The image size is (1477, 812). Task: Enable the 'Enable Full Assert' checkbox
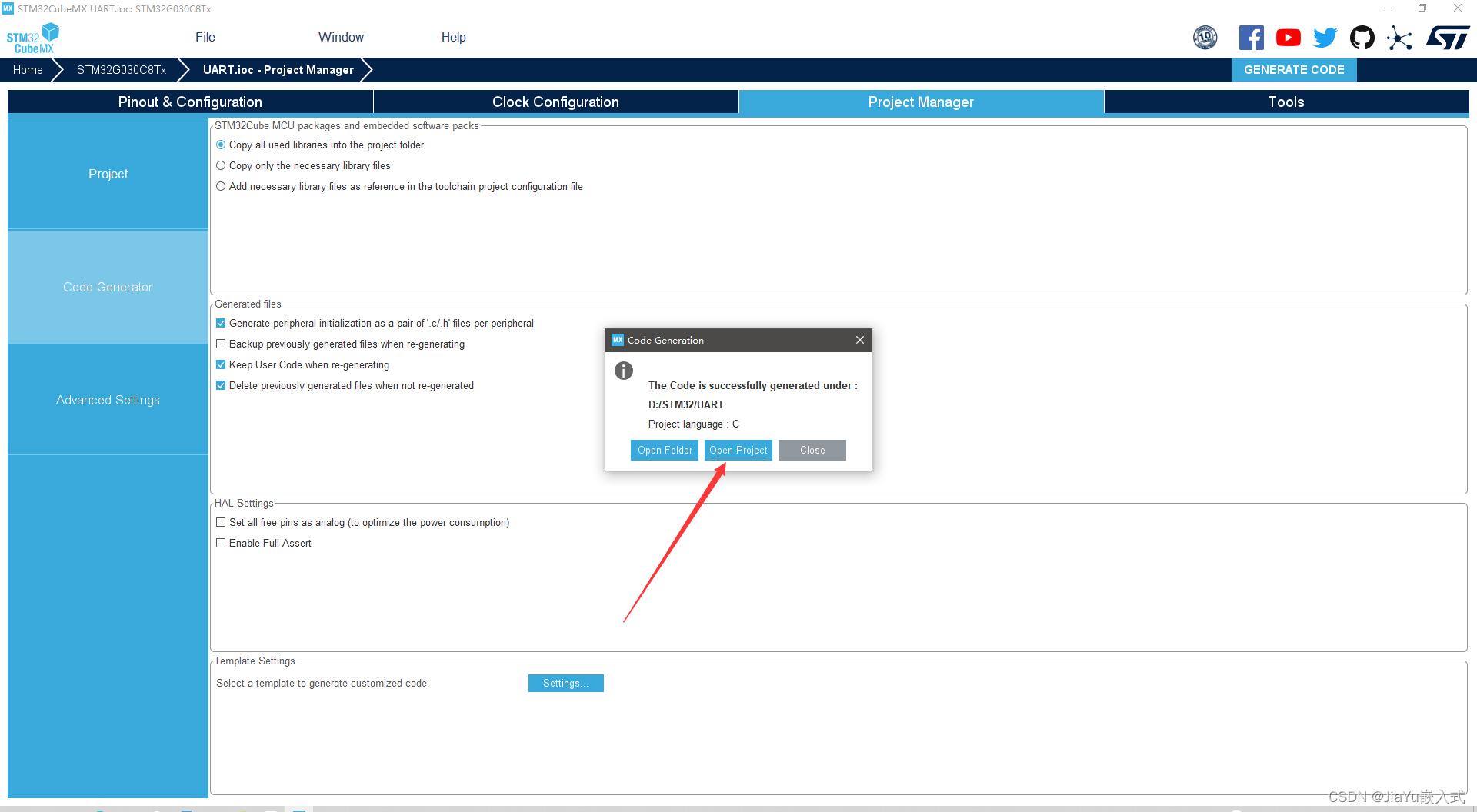[221, 543]
